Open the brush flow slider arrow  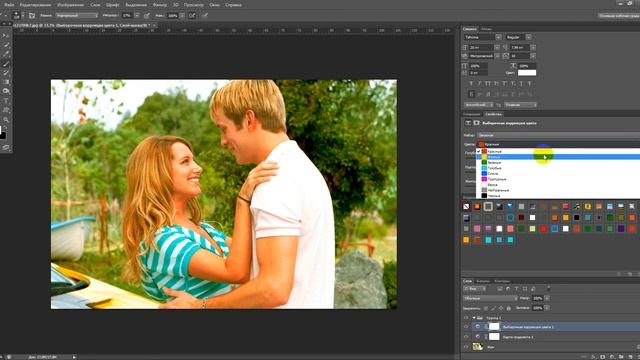(182, 16)
